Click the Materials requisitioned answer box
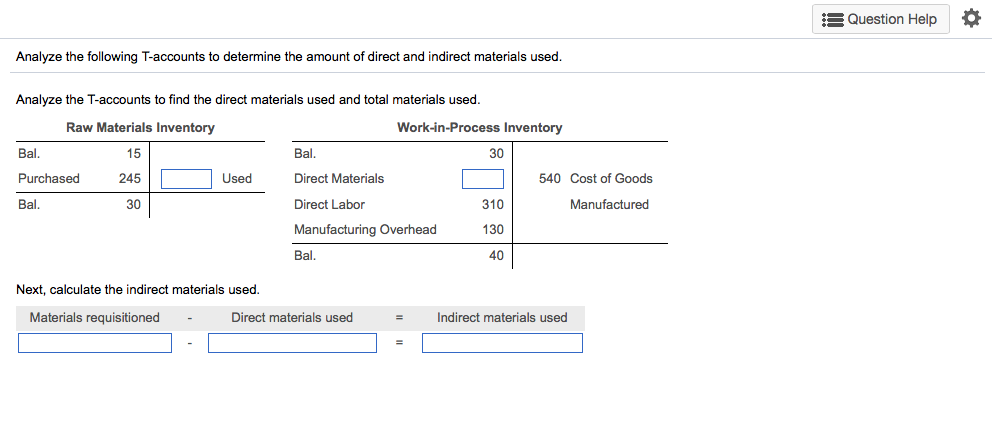Screen dimensions: 992x437 (95, 343)
